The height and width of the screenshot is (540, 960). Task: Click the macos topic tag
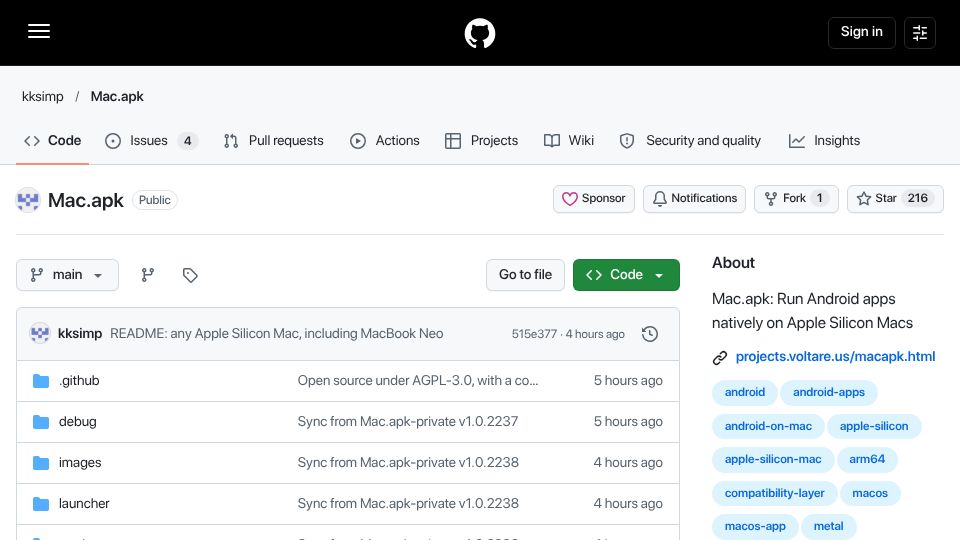coord(870,493)
